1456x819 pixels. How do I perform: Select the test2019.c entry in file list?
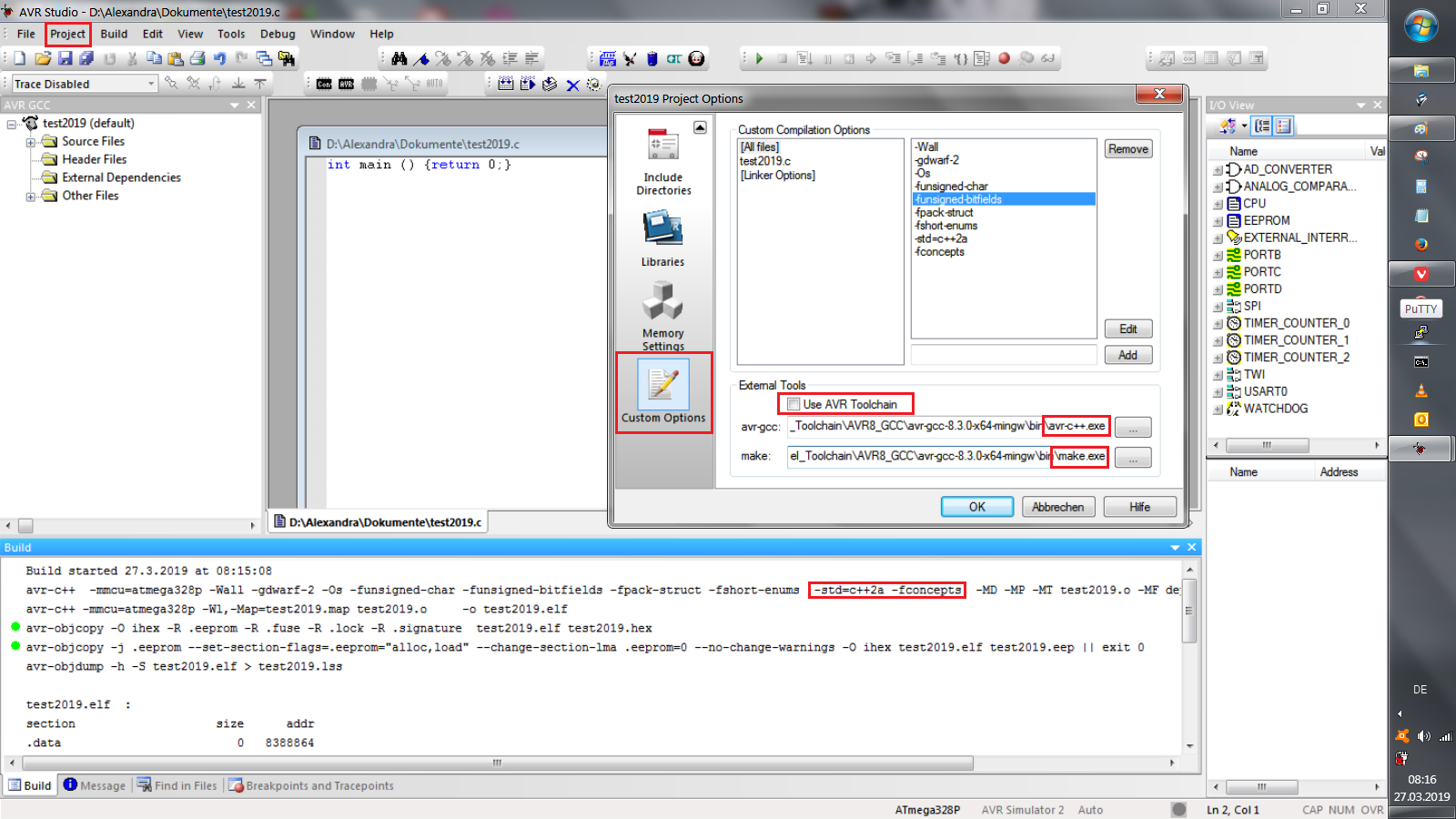[765, 161]
